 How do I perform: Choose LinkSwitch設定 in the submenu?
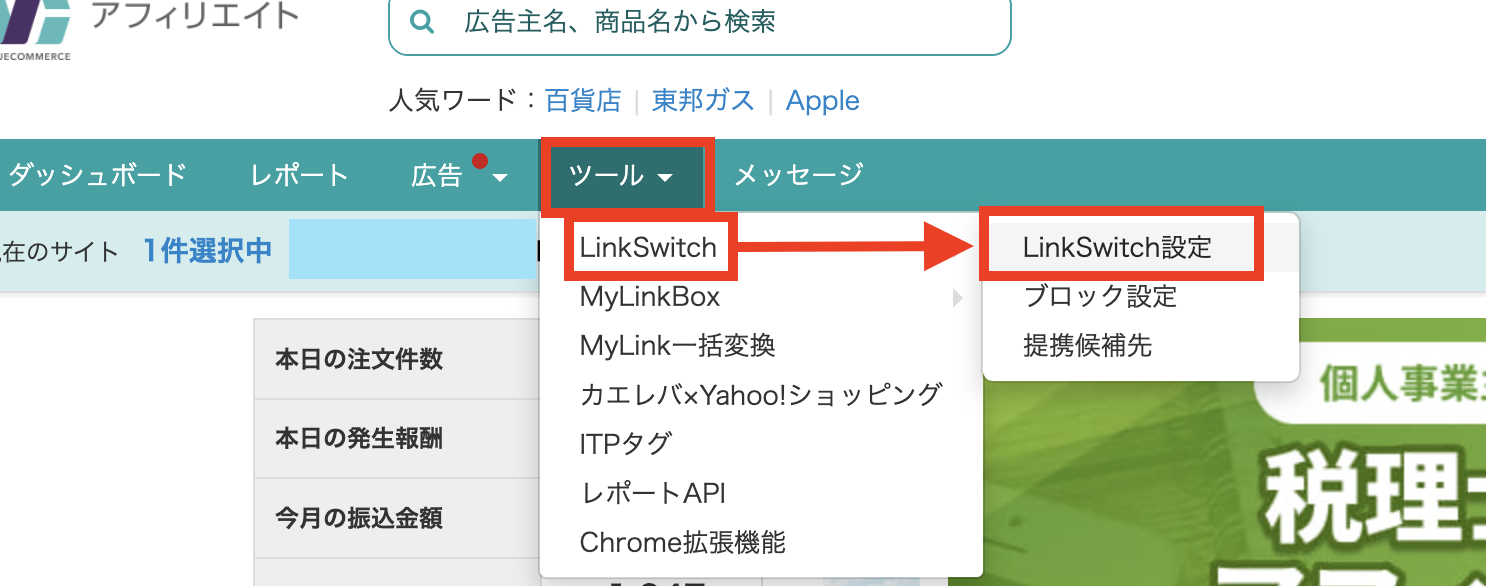(x=1117, y=247)
